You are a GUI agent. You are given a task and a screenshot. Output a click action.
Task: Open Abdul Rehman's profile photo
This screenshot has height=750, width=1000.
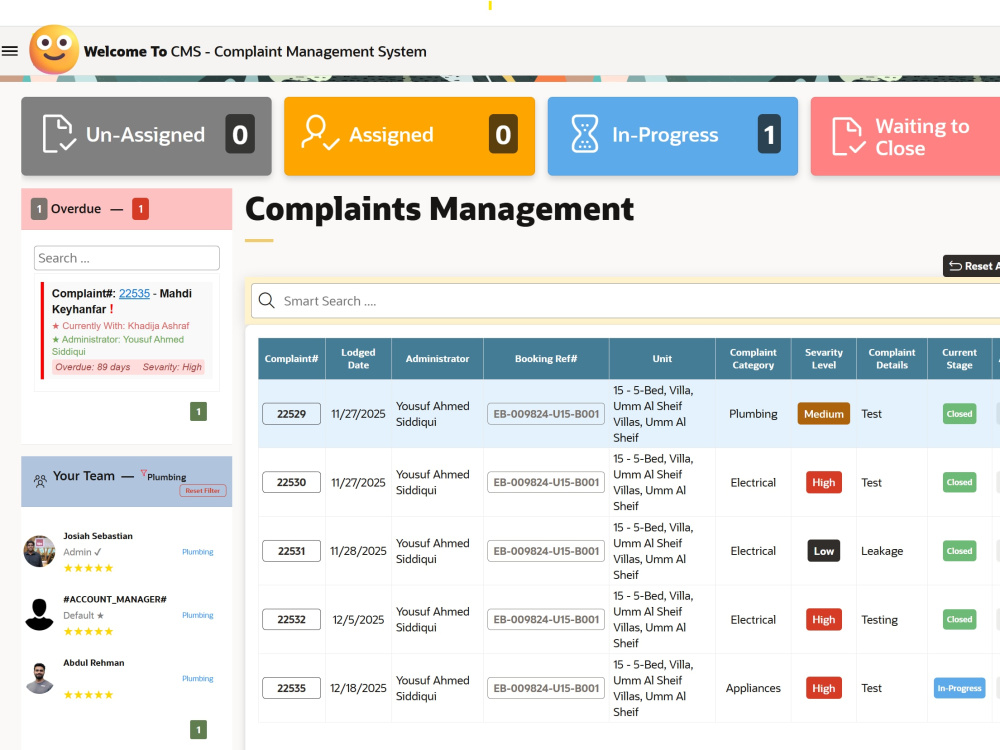40,678
